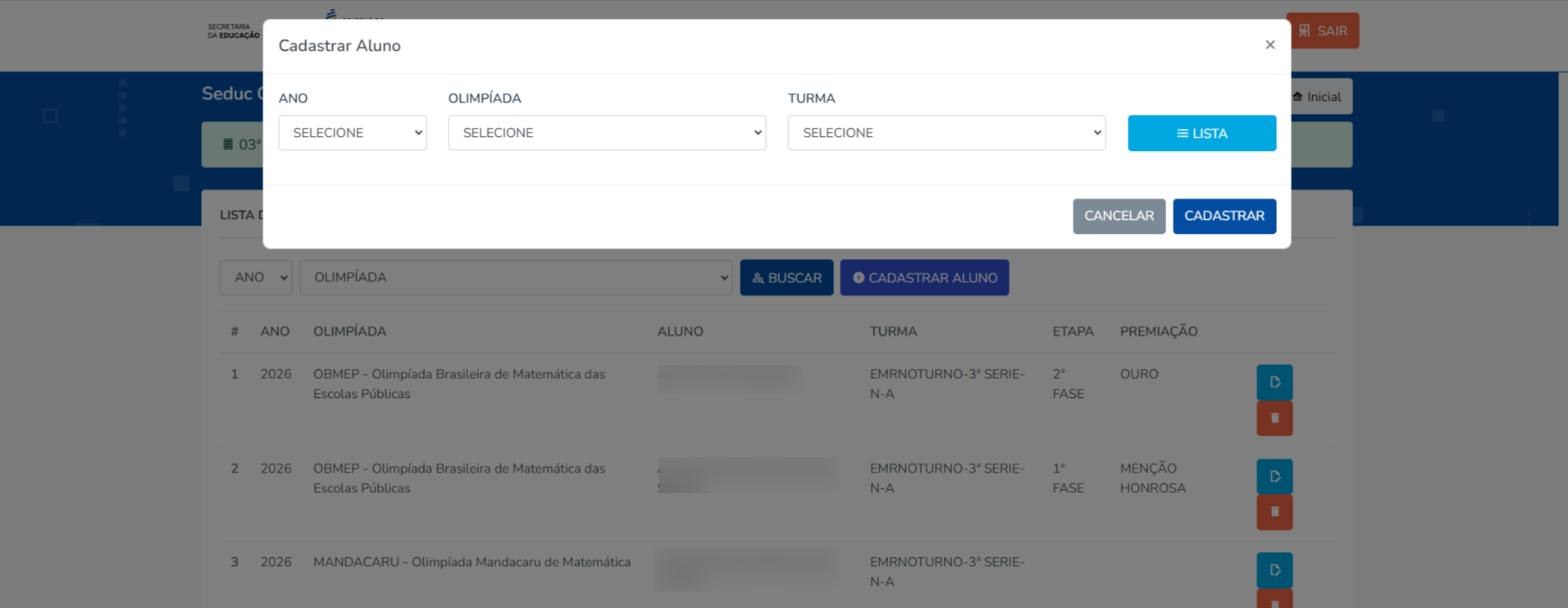Delete the Menção Honrosa entry in row 2
This screenshot has height=608, width=1568.
click(x=1274, y=512)
